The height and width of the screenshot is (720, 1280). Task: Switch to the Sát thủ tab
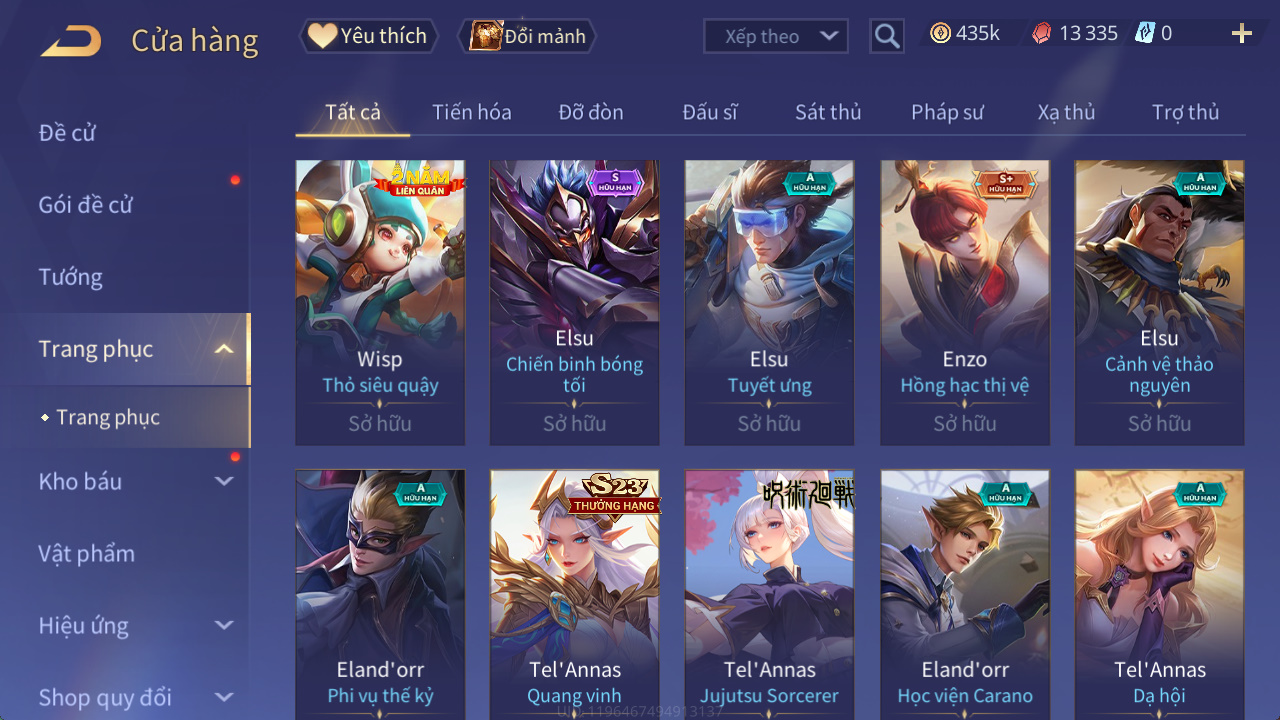828,112
